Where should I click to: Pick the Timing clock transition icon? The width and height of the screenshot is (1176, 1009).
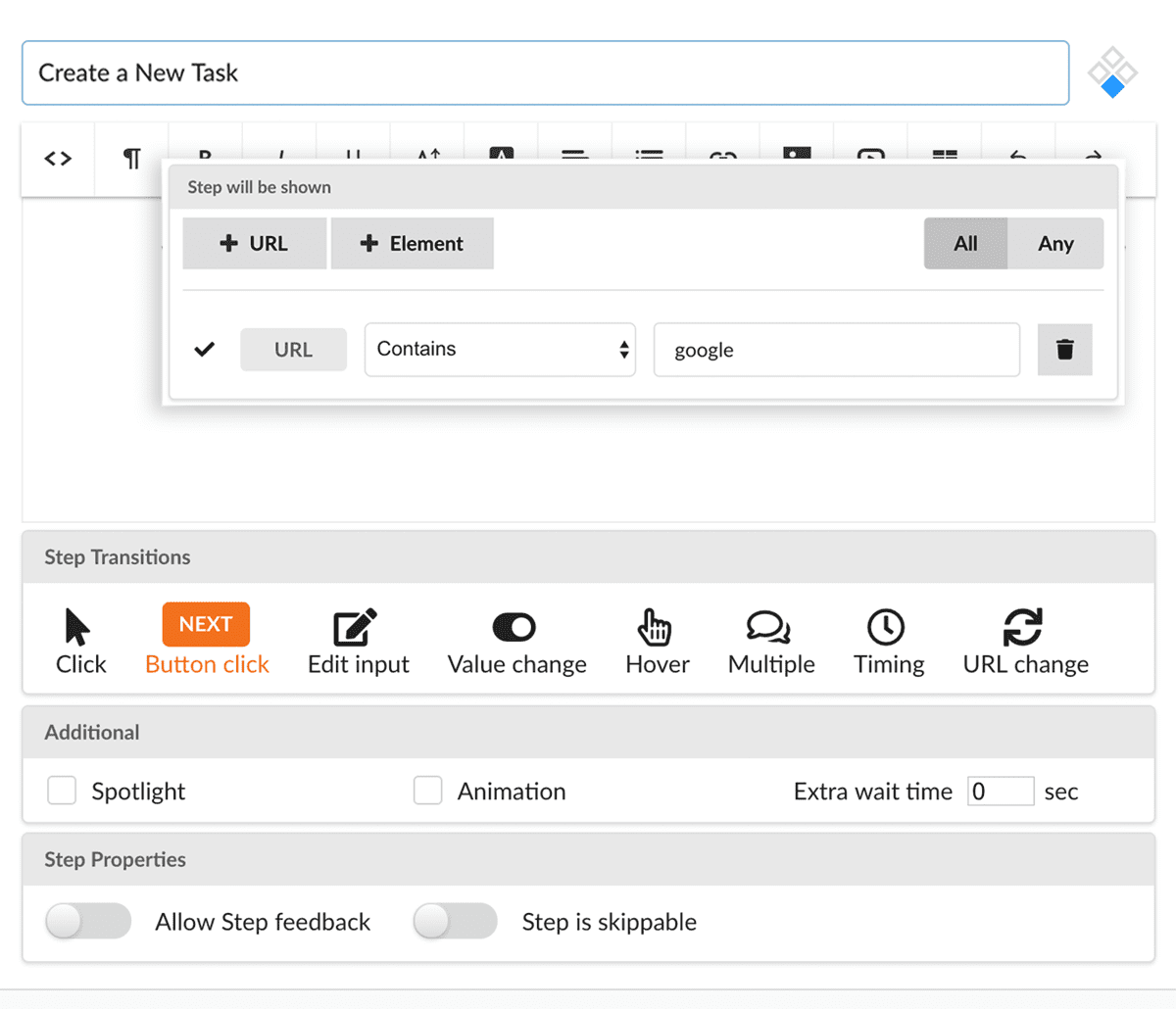tap(886, 627)
